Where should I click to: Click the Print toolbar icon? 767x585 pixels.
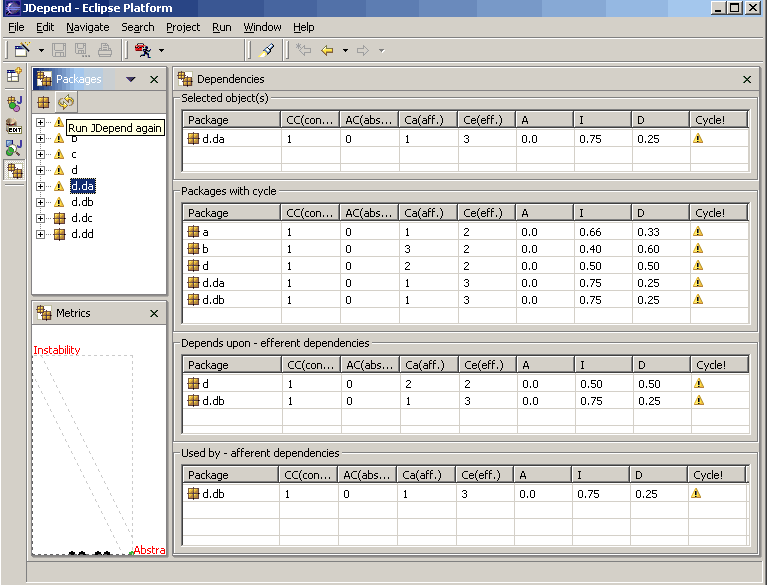pyautogui.click(x=105, y=50)
